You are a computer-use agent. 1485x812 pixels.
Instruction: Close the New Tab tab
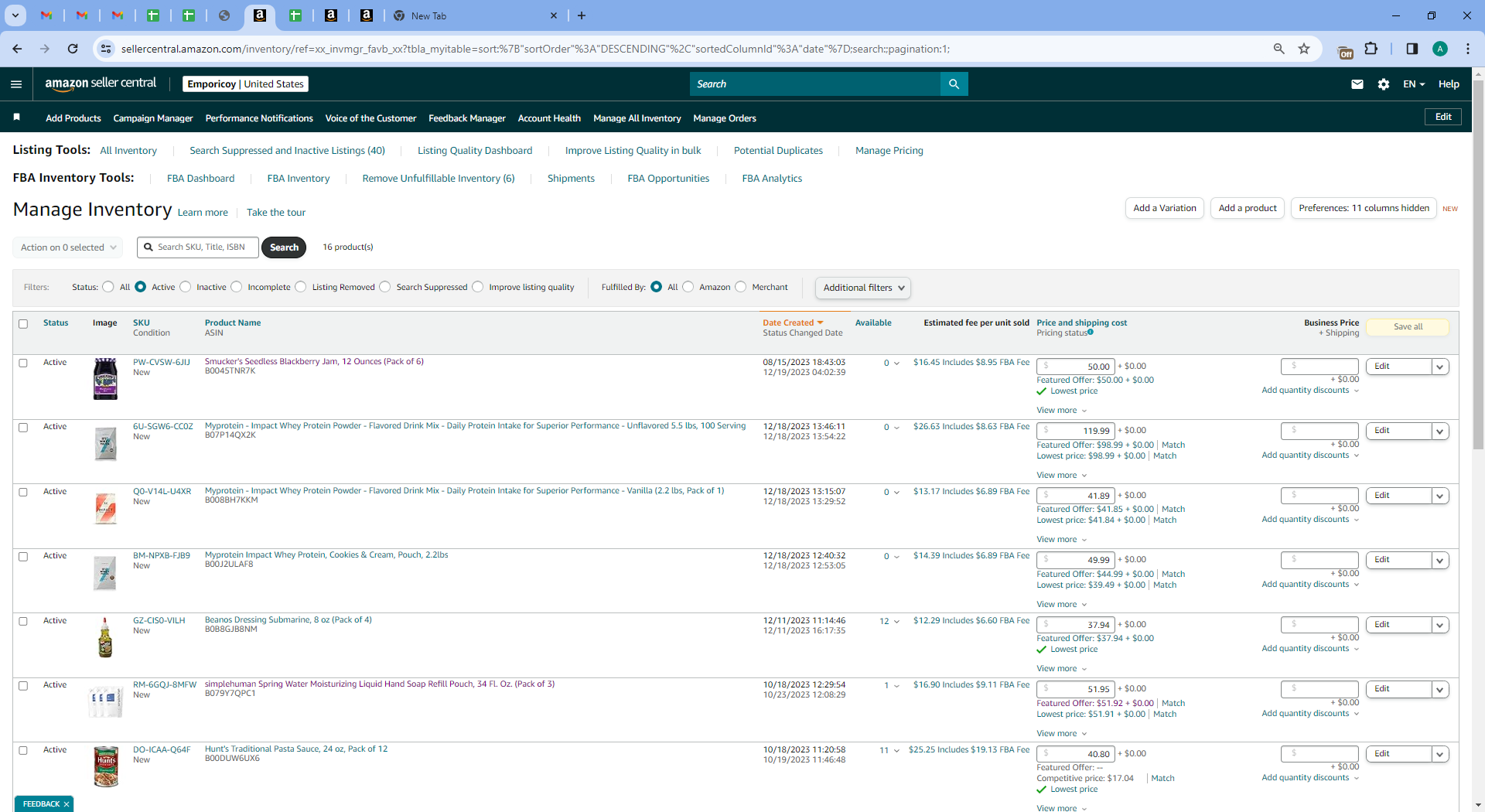554,15
